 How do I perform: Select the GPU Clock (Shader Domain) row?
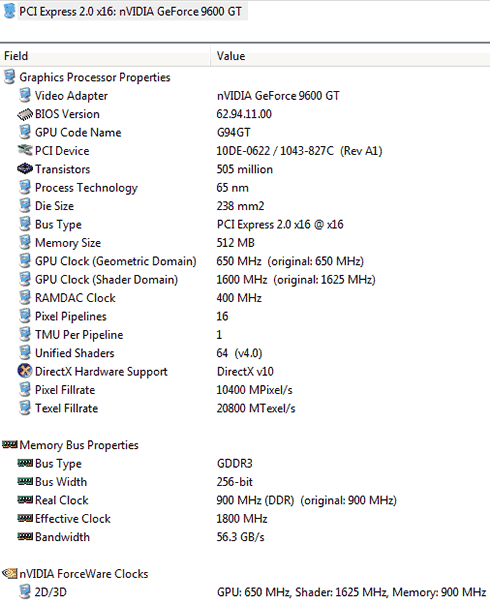[245, 279]
